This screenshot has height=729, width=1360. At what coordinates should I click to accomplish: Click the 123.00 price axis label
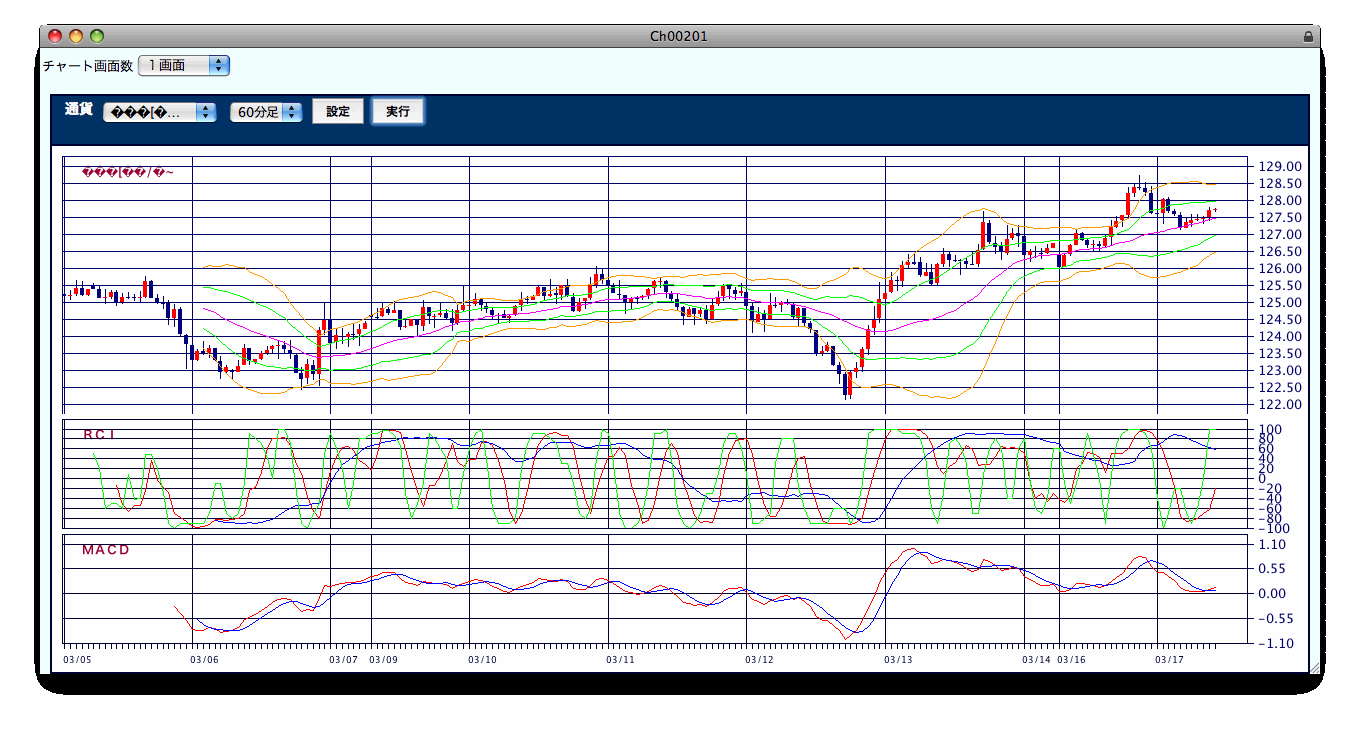(1280, 371)
